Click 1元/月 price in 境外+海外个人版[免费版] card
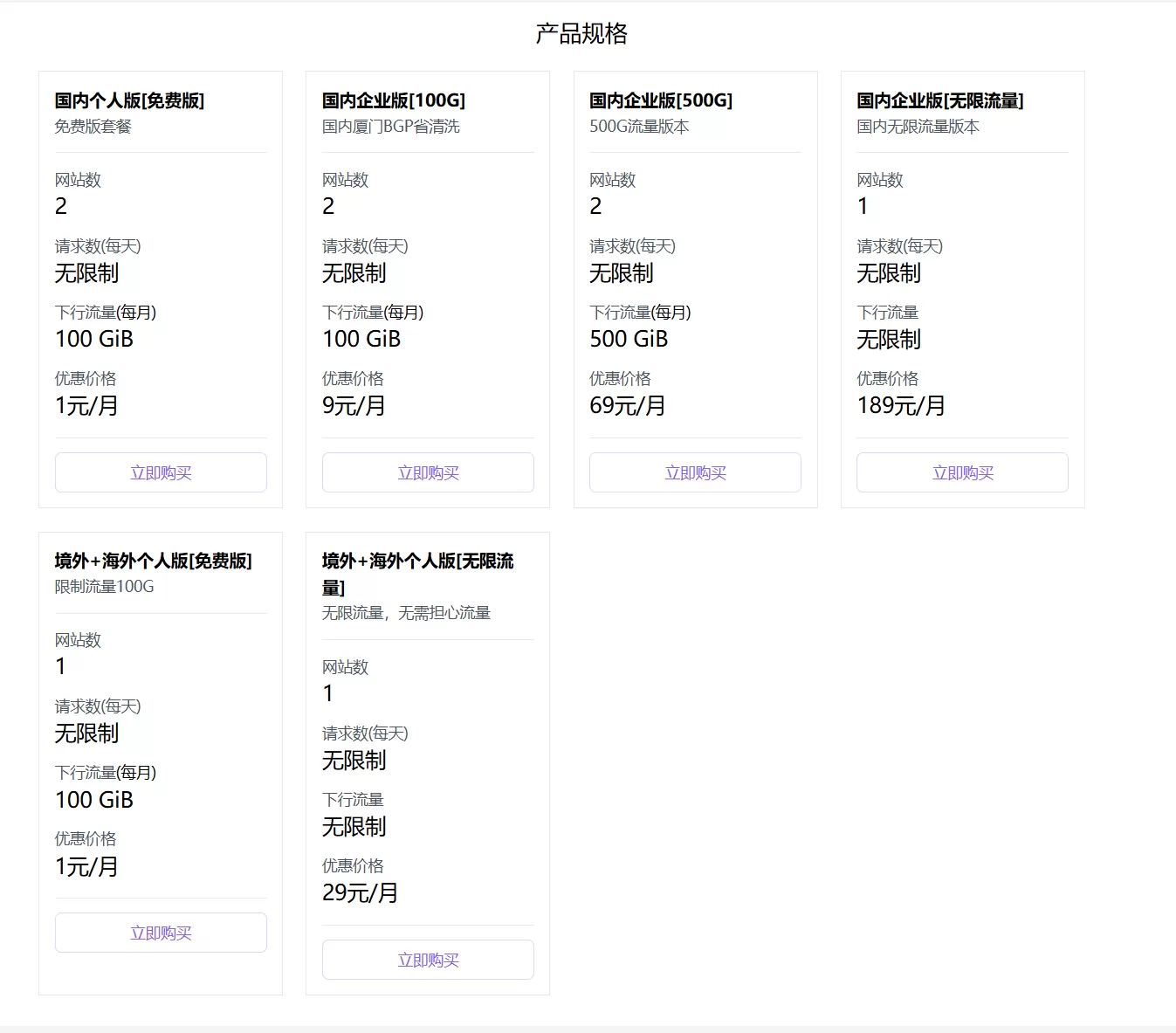This screenshot has height=1033, width=1176. point(86,866)
